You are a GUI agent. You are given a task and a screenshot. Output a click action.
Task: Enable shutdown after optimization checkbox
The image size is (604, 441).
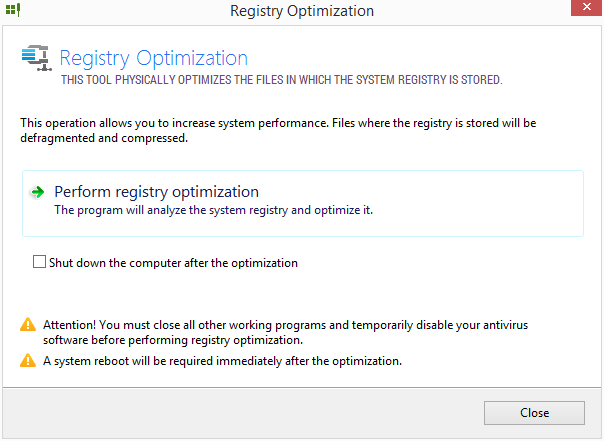click(x=40, y=263)
